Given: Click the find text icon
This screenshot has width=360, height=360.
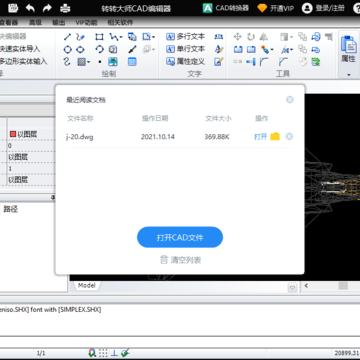Looking at the screenshot, I should tap(219, 37).
